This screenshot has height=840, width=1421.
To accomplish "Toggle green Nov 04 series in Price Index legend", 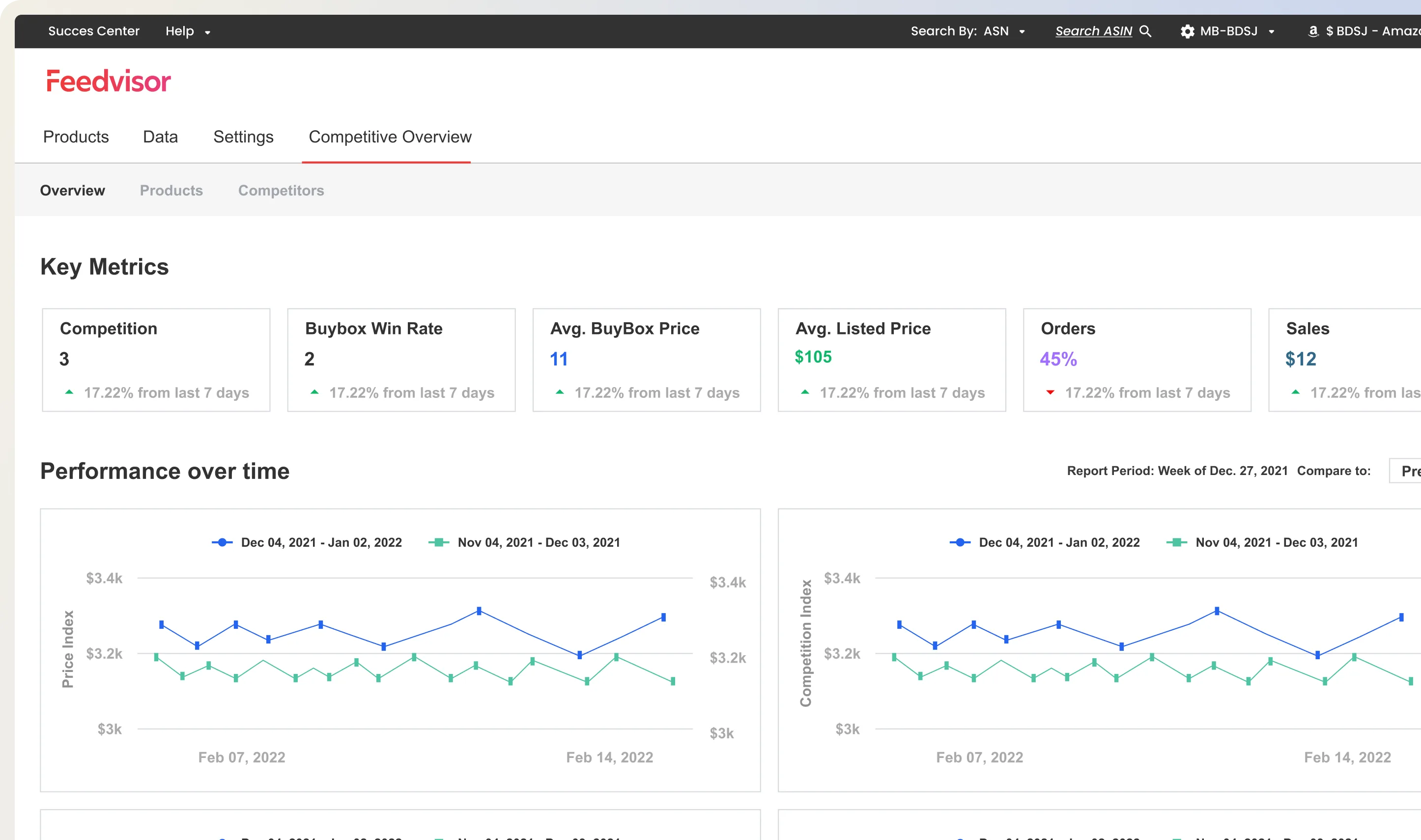I will point(524,542).
